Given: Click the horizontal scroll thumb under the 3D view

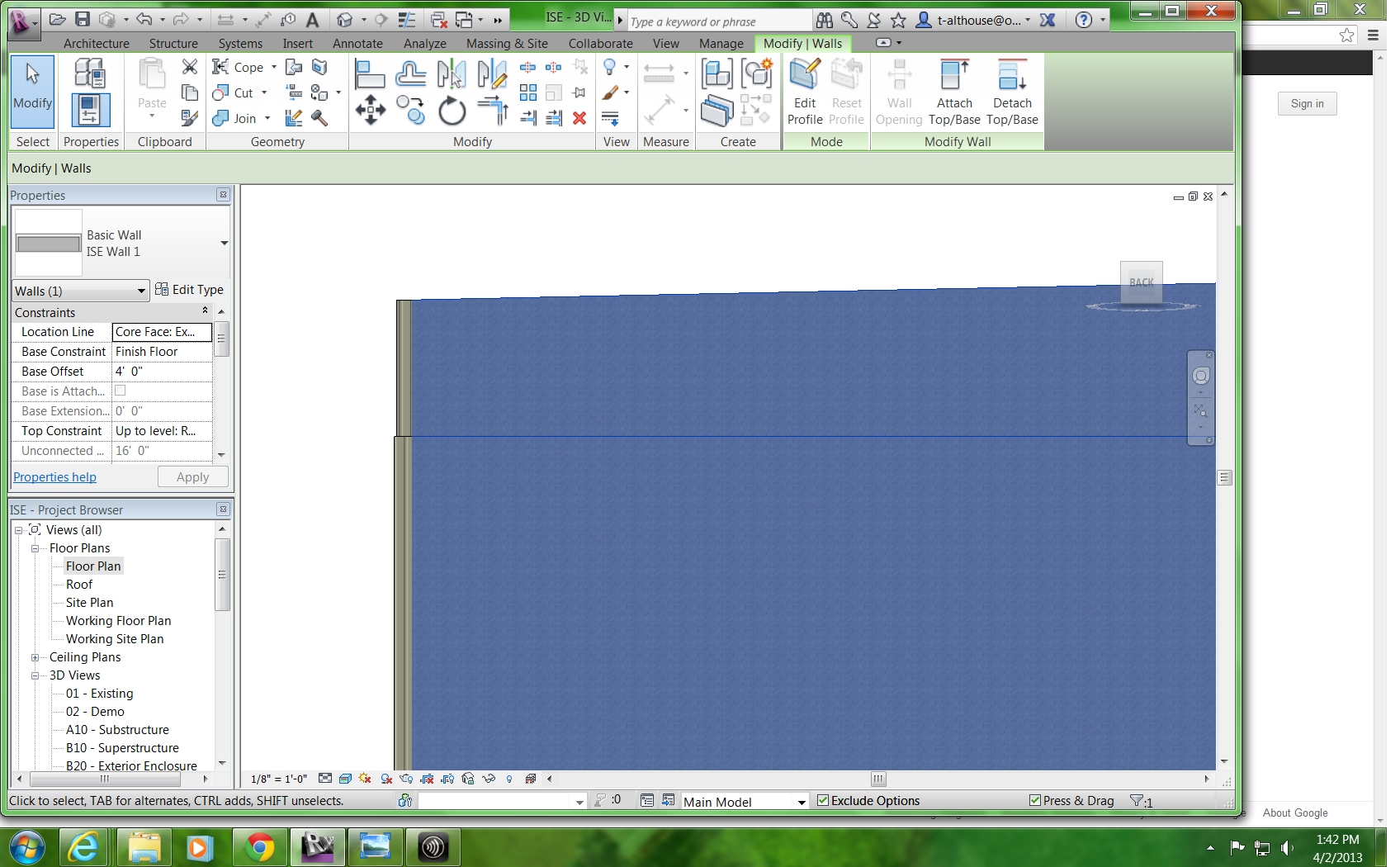Looking at the screenshot, I should [x=878, y=779].
